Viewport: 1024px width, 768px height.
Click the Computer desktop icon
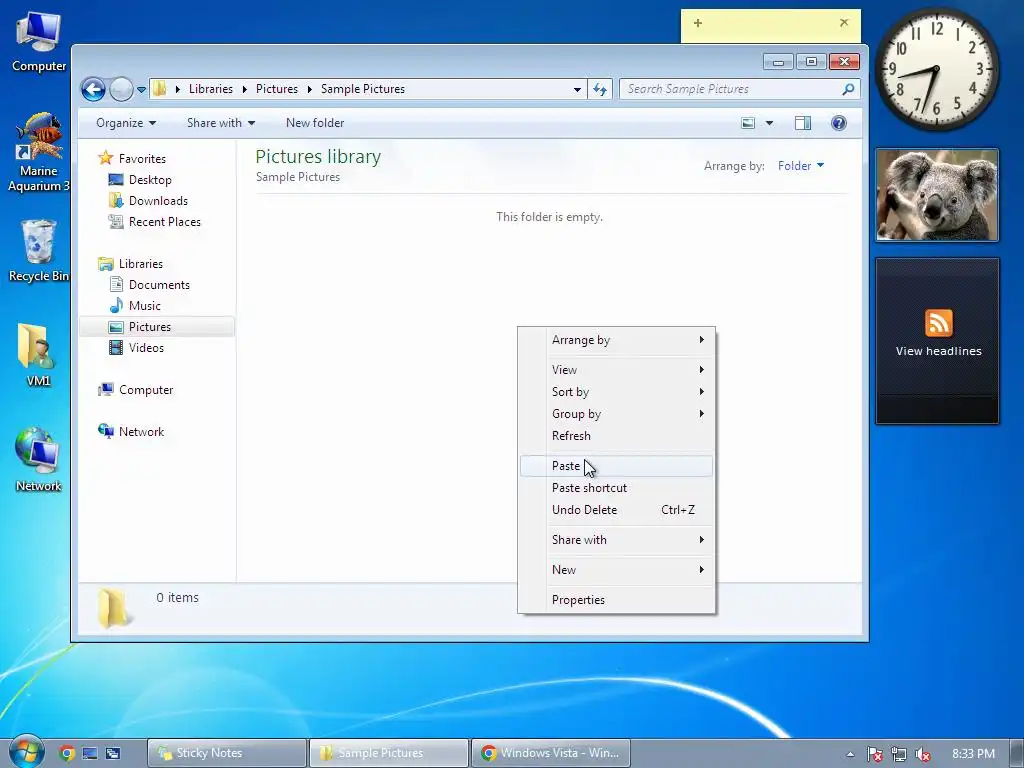(39, 42)
